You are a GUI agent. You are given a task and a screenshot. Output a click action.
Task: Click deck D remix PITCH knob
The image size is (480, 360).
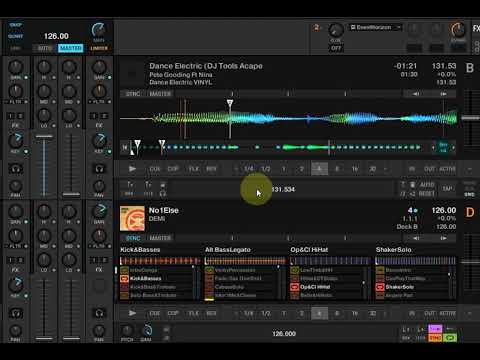127,330
